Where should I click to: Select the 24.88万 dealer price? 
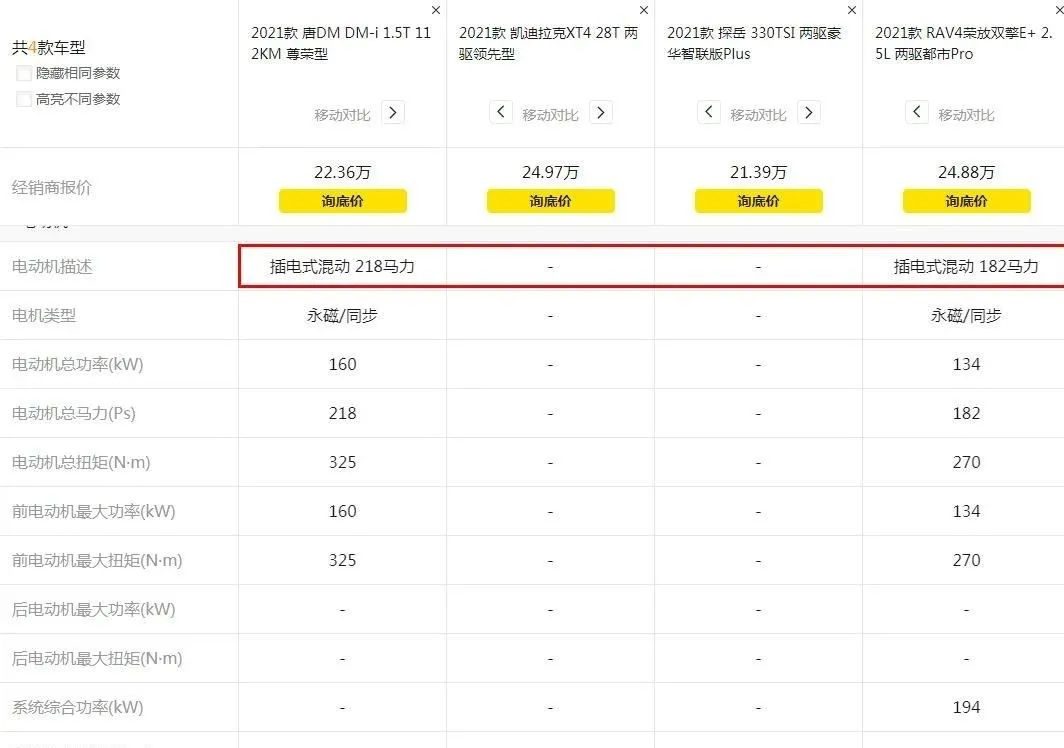[966, 172]
